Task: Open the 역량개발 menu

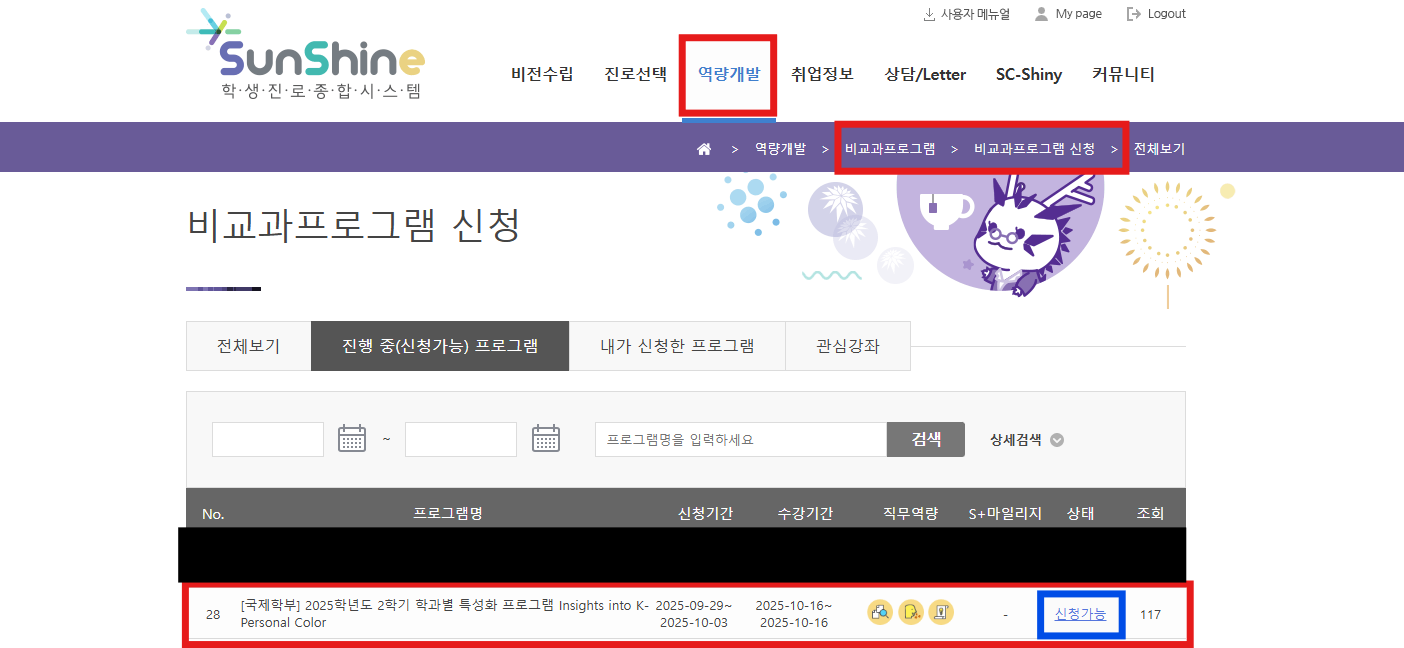Action: click(728, 74)
